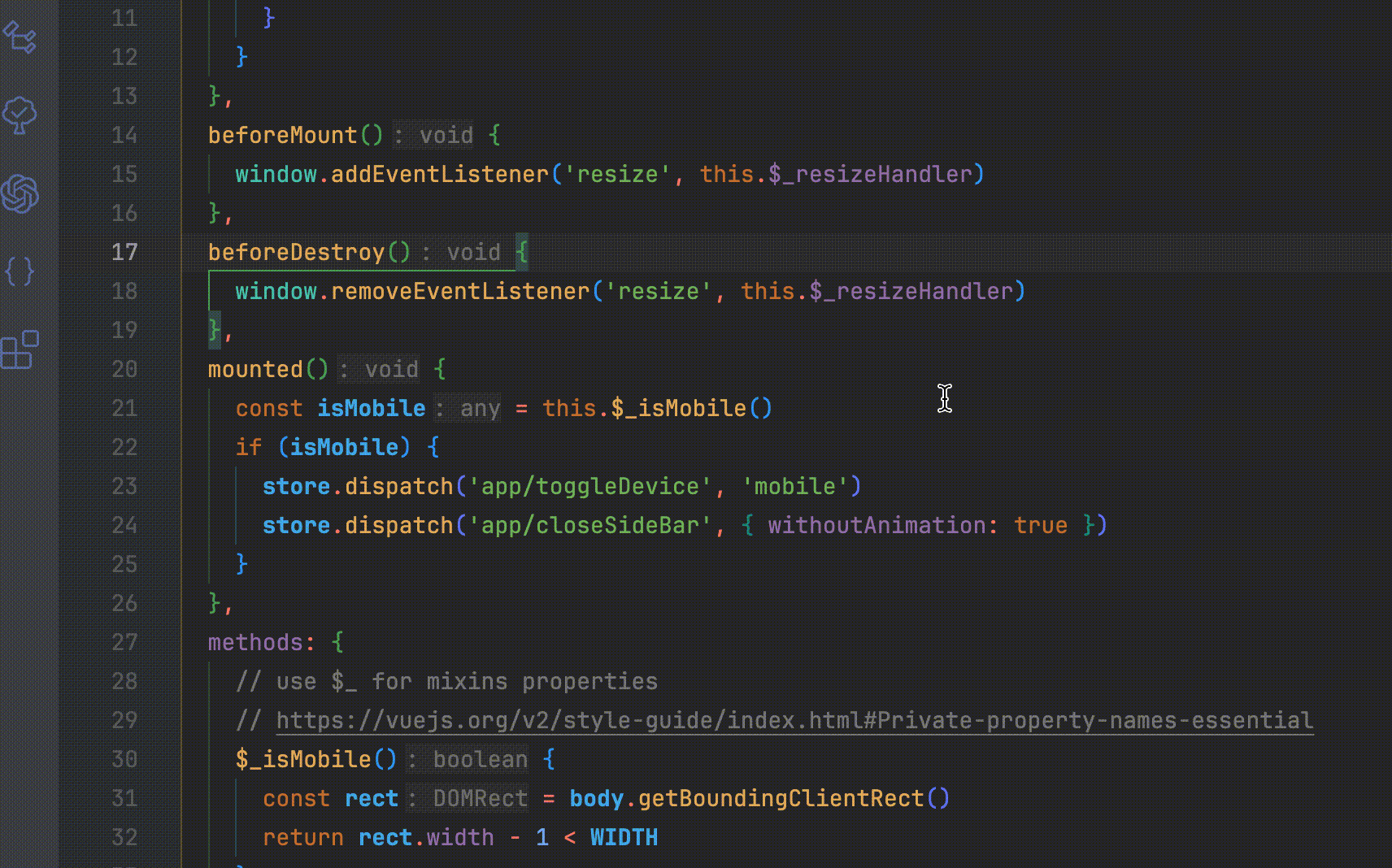
Task: Click the 'if (isMobile)' condition on line 22
Action: (324, 447)
